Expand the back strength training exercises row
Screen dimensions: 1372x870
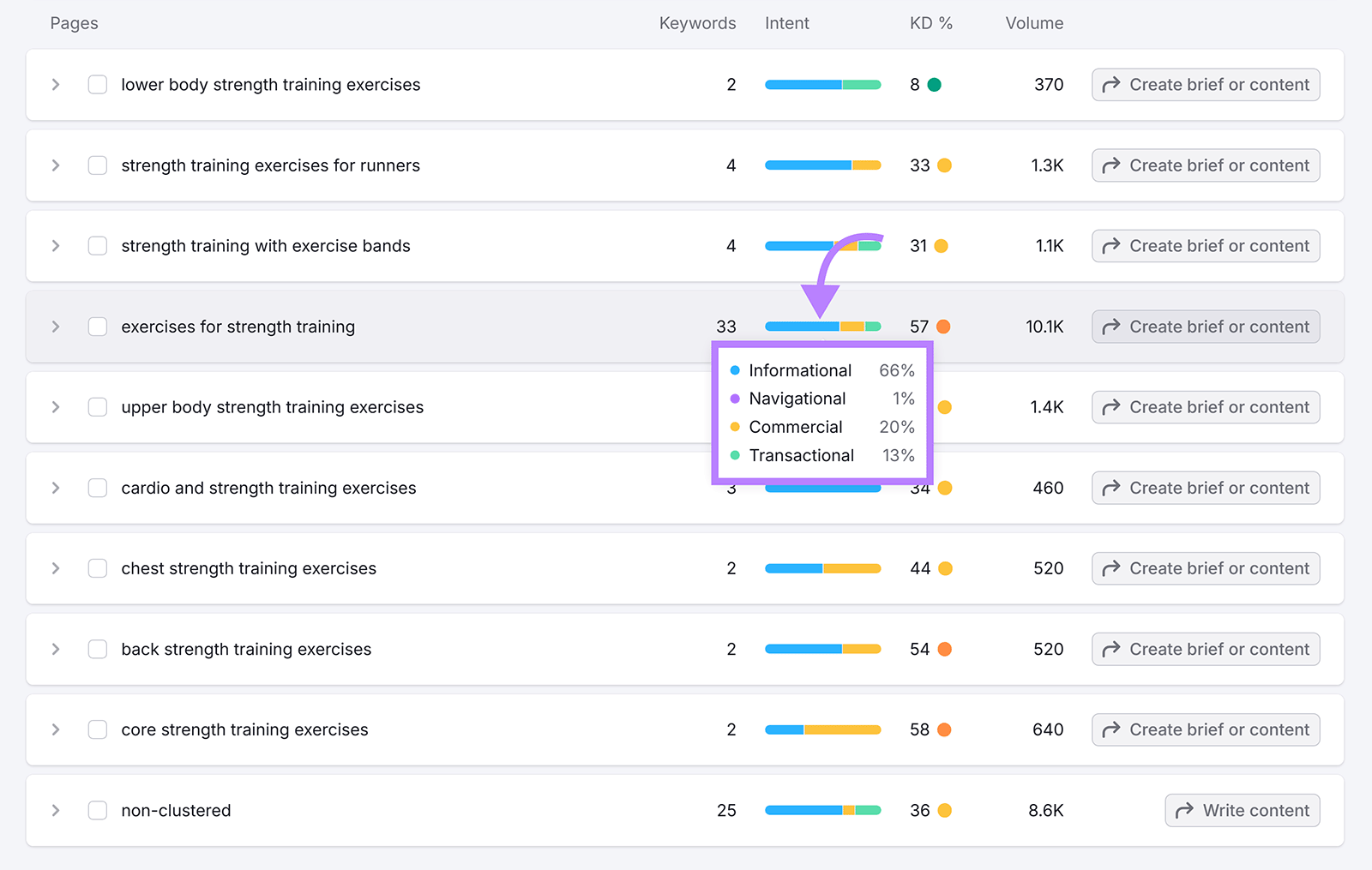tap(55, 649)
